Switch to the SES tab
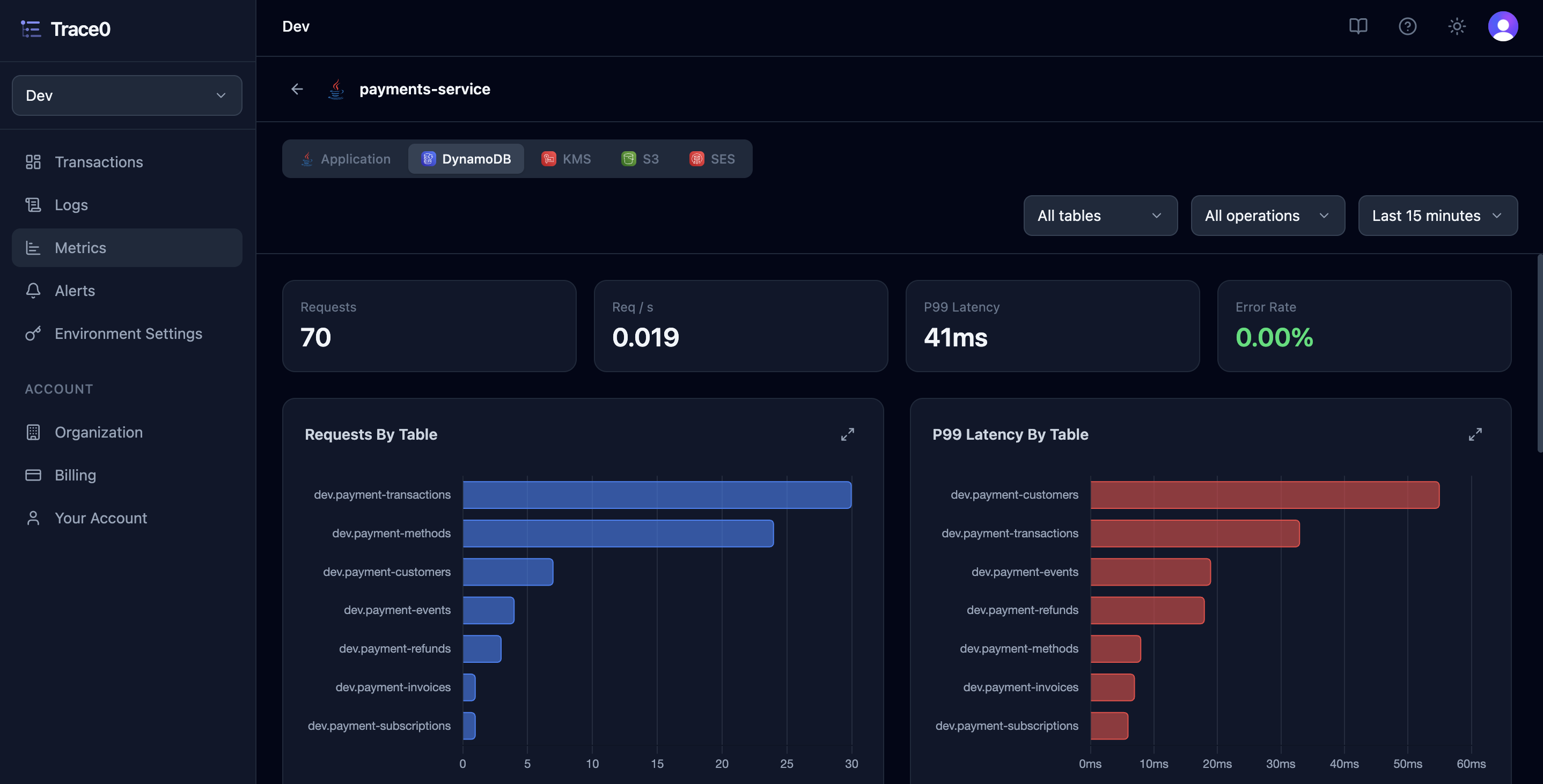The width and height of the screenshot is (1543, 784). (711, 159)
